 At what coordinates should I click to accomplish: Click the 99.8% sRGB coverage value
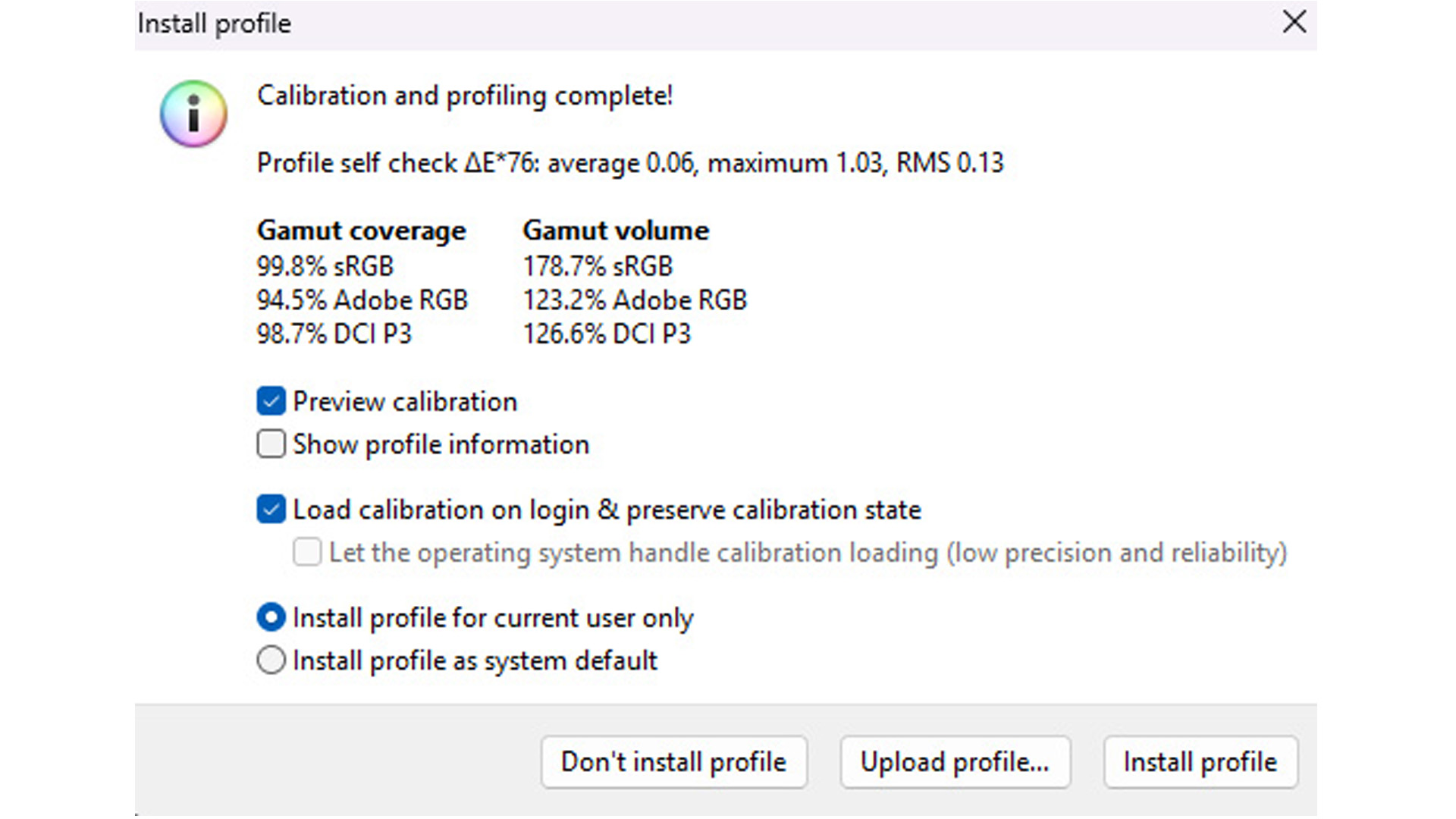click(x=325, y=266)
